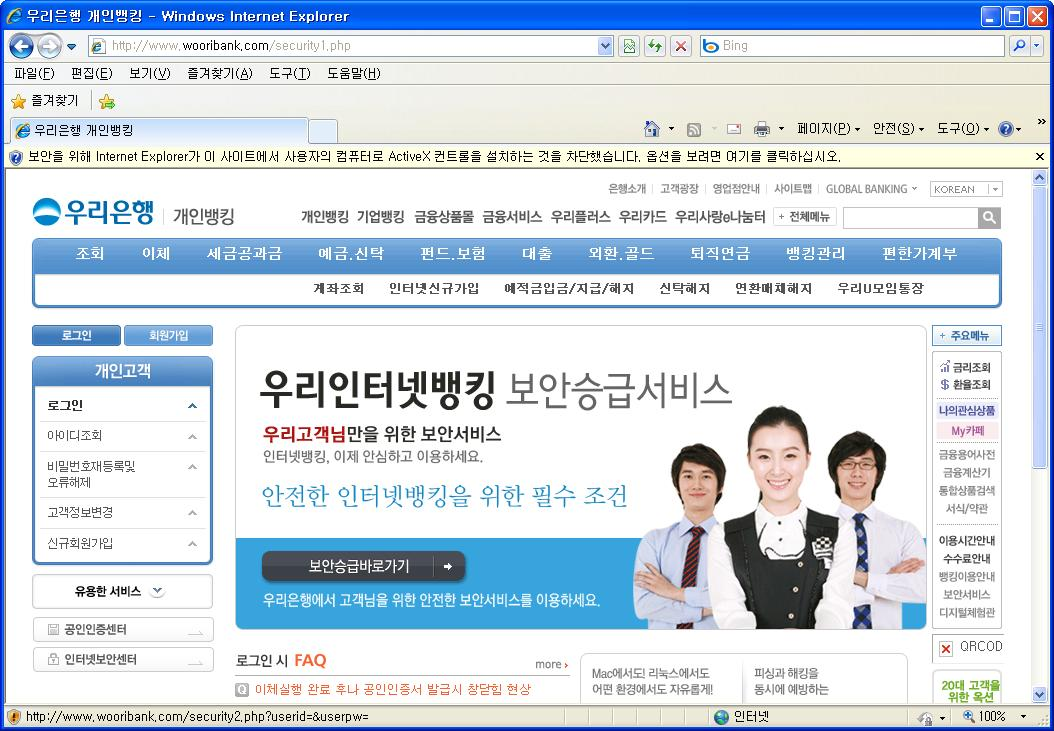Click in the Bing search box

(854, 46)
